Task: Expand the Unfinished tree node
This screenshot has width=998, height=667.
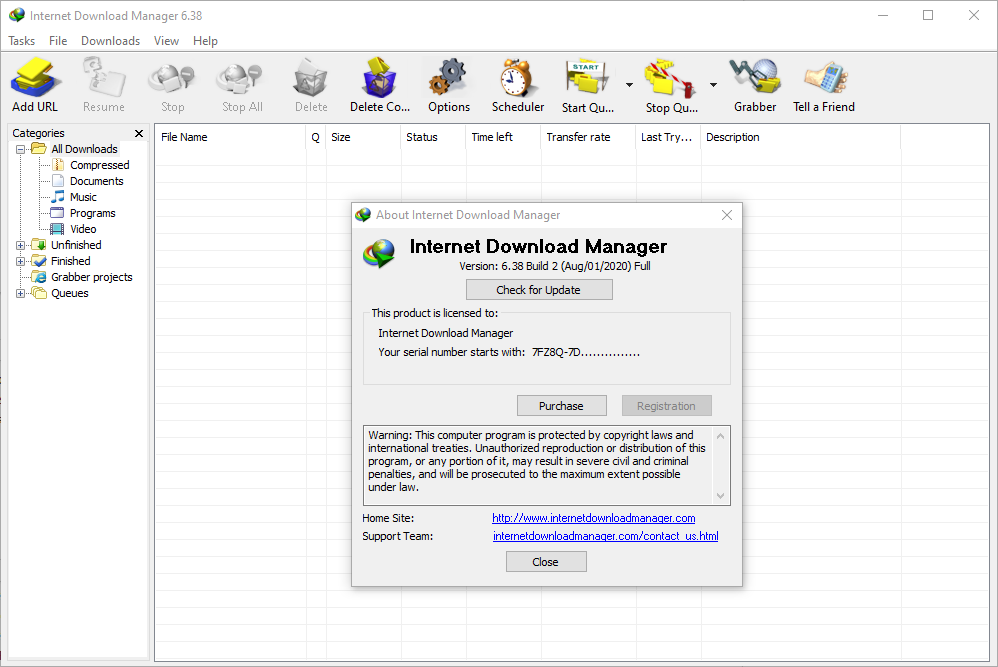Action: [20, 245]
